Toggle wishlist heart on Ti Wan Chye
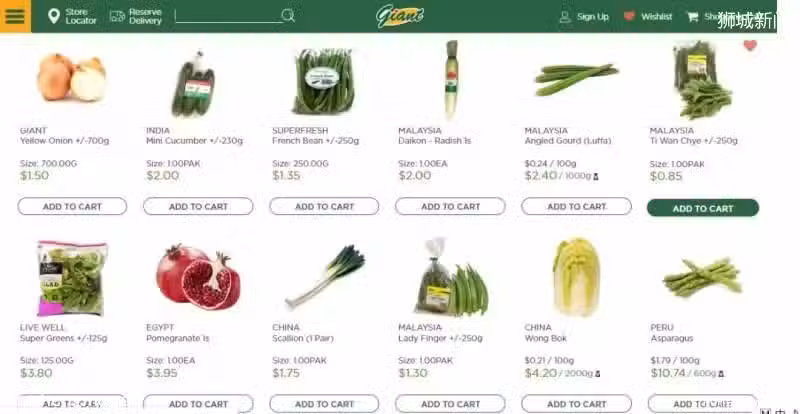This screenshot has height=414, width=800. (x=749, y=45)
